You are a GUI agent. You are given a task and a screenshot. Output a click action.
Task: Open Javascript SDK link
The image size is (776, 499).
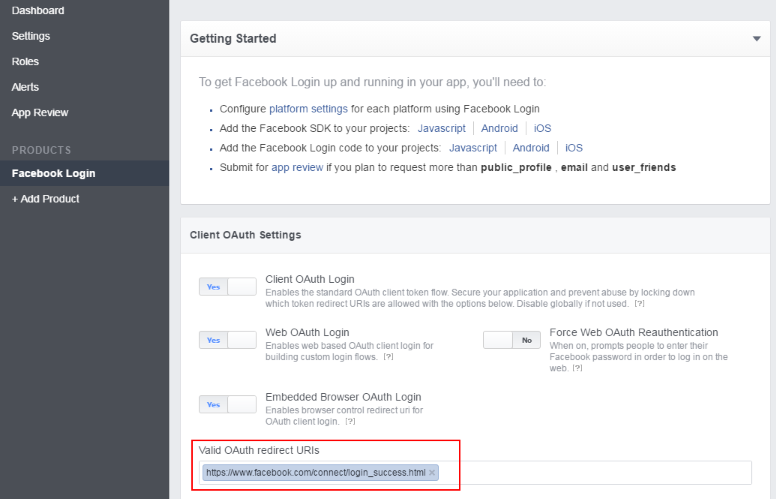[441, 128]
